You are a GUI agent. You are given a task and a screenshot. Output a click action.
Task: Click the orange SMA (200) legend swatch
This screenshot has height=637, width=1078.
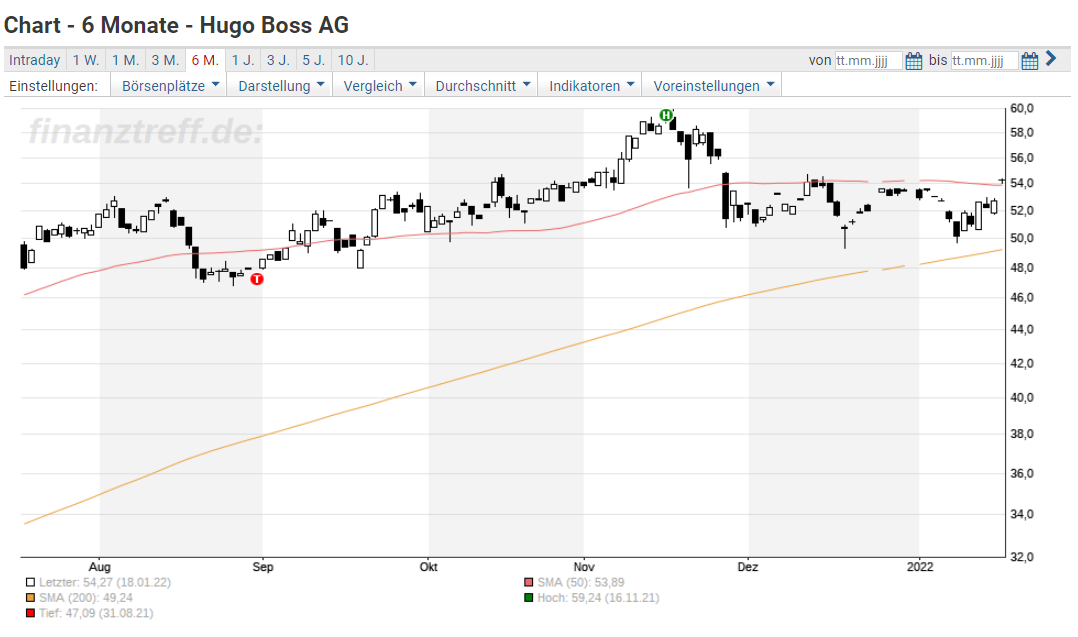(30, 598)
